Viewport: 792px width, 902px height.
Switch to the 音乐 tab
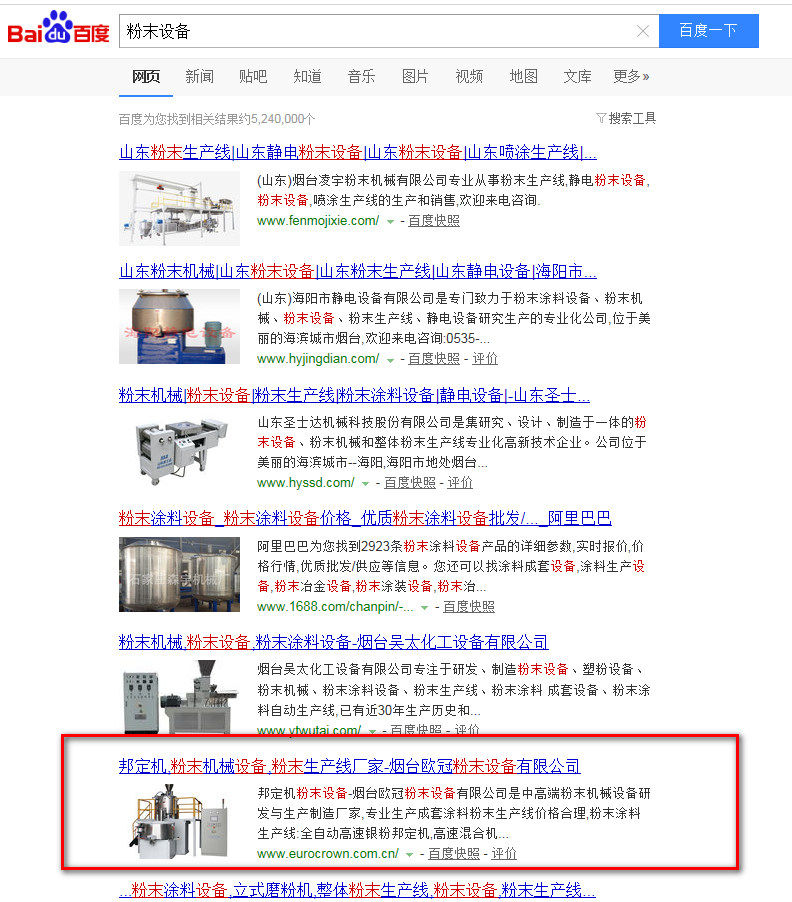pos(361,77)
